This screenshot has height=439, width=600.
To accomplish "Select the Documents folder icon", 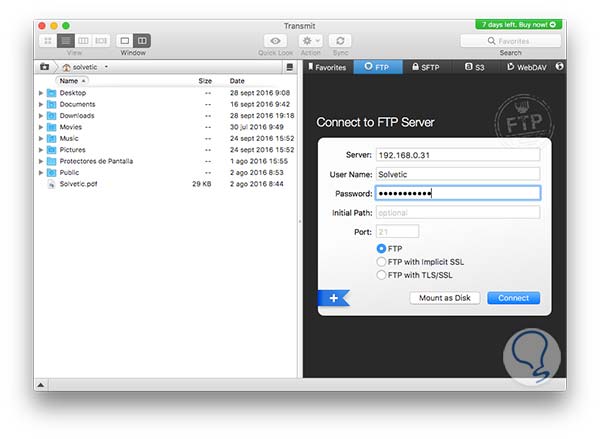I will pos(52,104).
